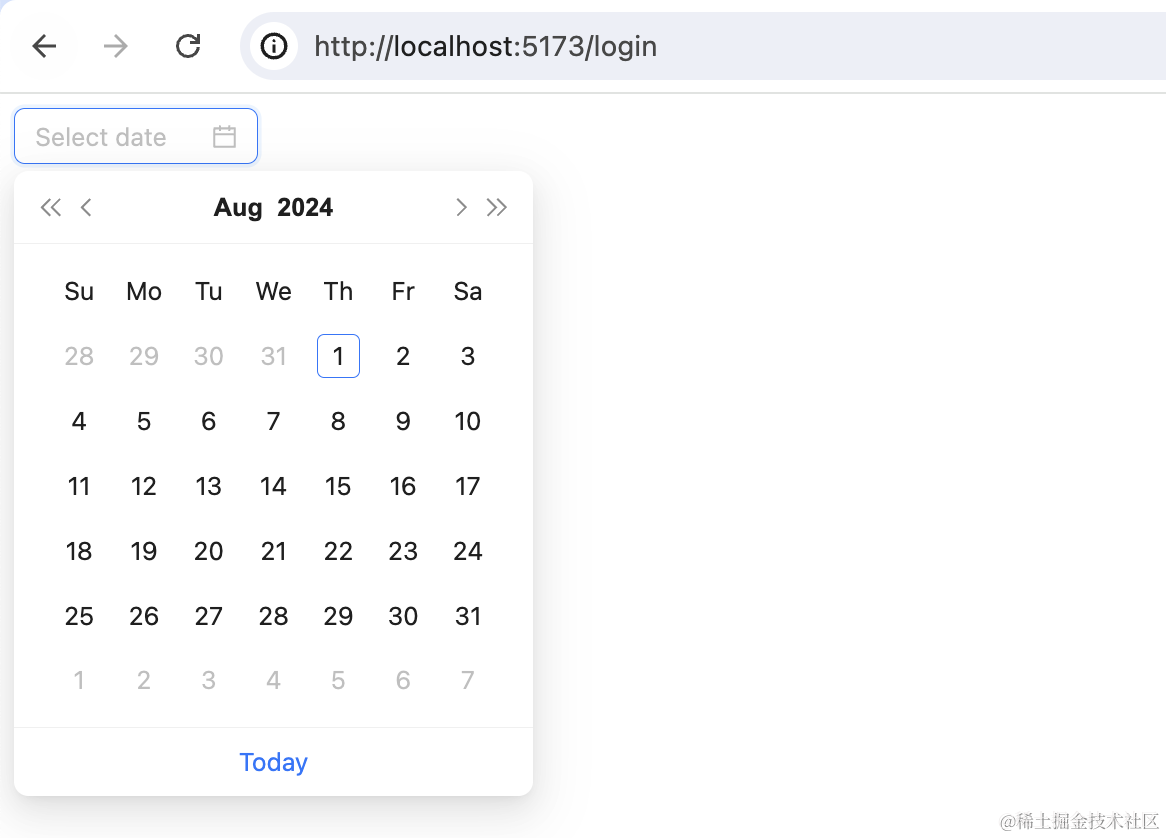The width and height of the screenshot is (1166, 838).
Task: Go to previous month with left chevron
Action: tap(86, 207)
